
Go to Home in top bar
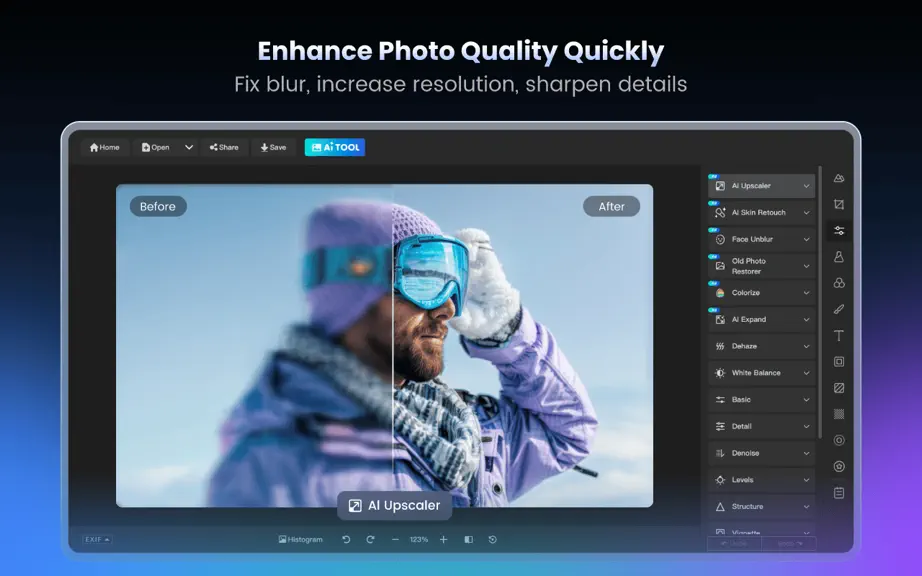pos(104,148)
